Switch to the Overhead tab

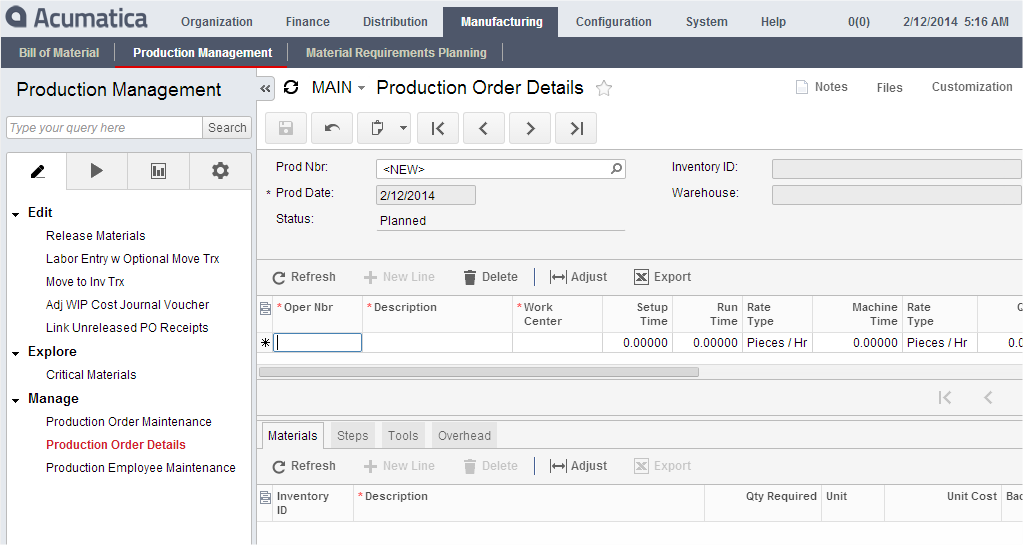[x=464, y=435]
